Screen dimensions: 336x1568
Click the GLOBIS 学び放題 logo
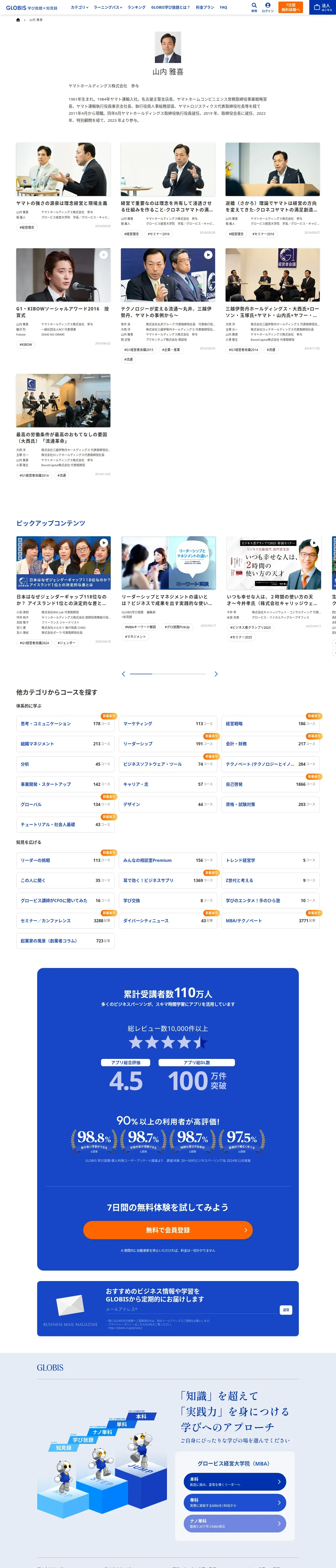(32, 8)
